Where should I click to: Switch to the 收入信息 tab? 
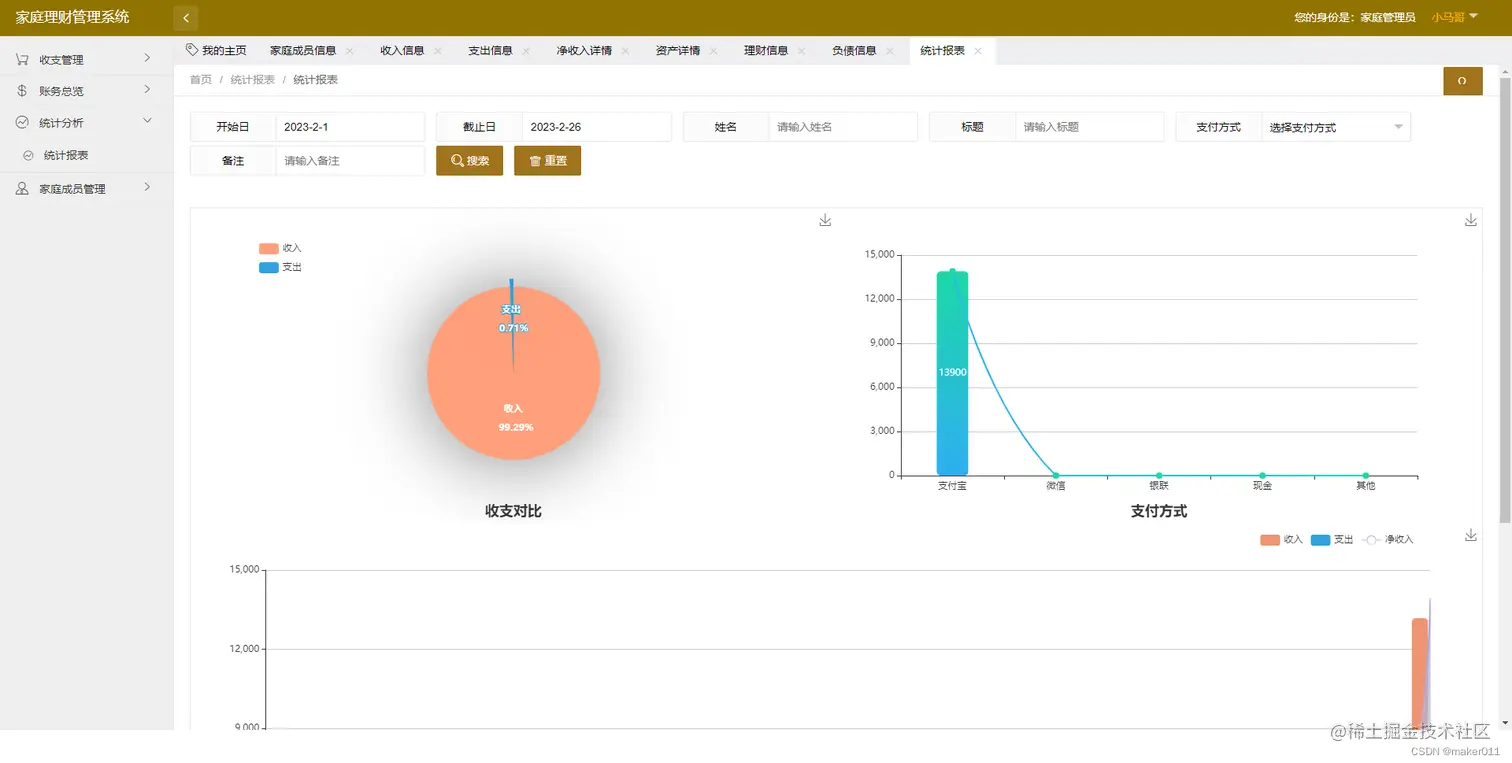coord(402,48)
